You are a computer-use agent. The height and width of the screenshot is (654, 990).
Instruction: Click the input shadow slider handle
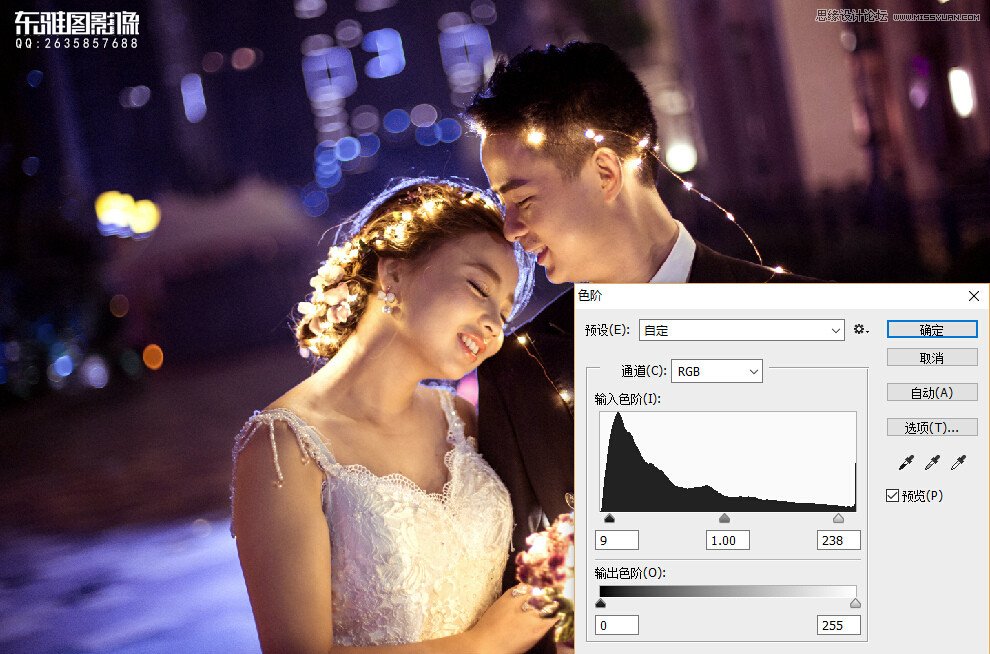coord(609,518)
